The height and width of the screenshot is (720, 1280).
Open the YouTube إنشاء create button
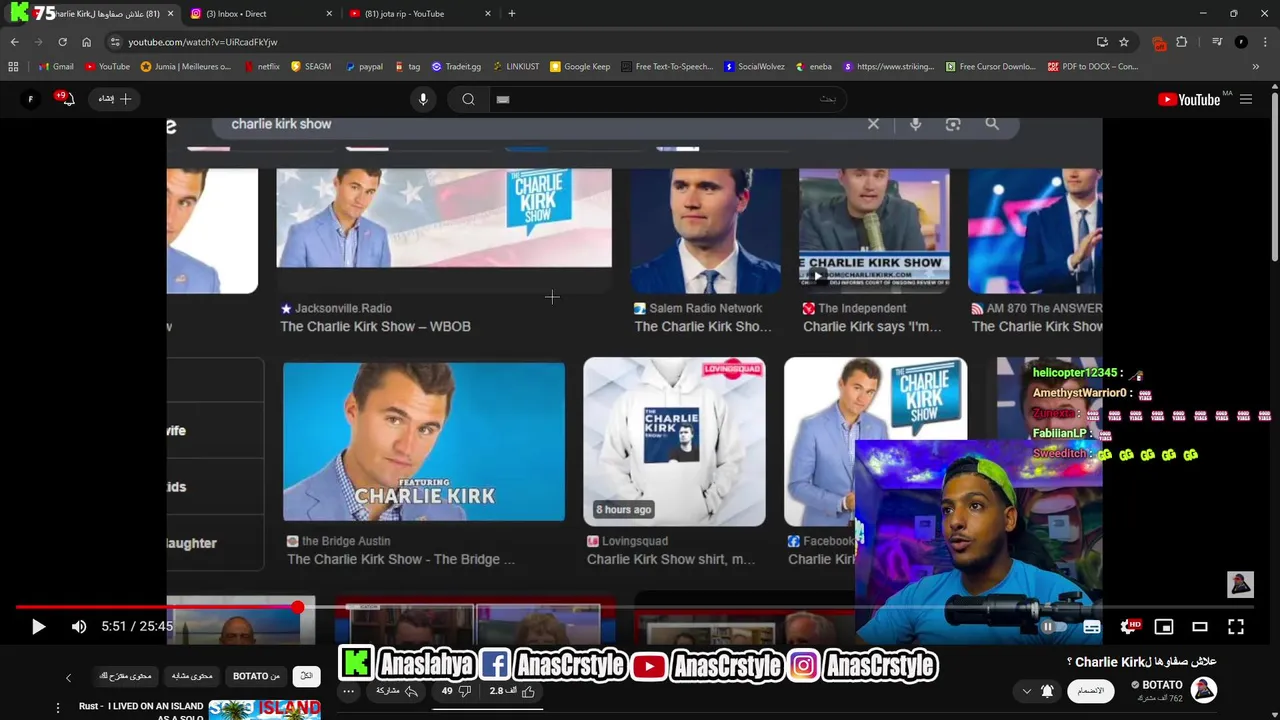[115, 99]
